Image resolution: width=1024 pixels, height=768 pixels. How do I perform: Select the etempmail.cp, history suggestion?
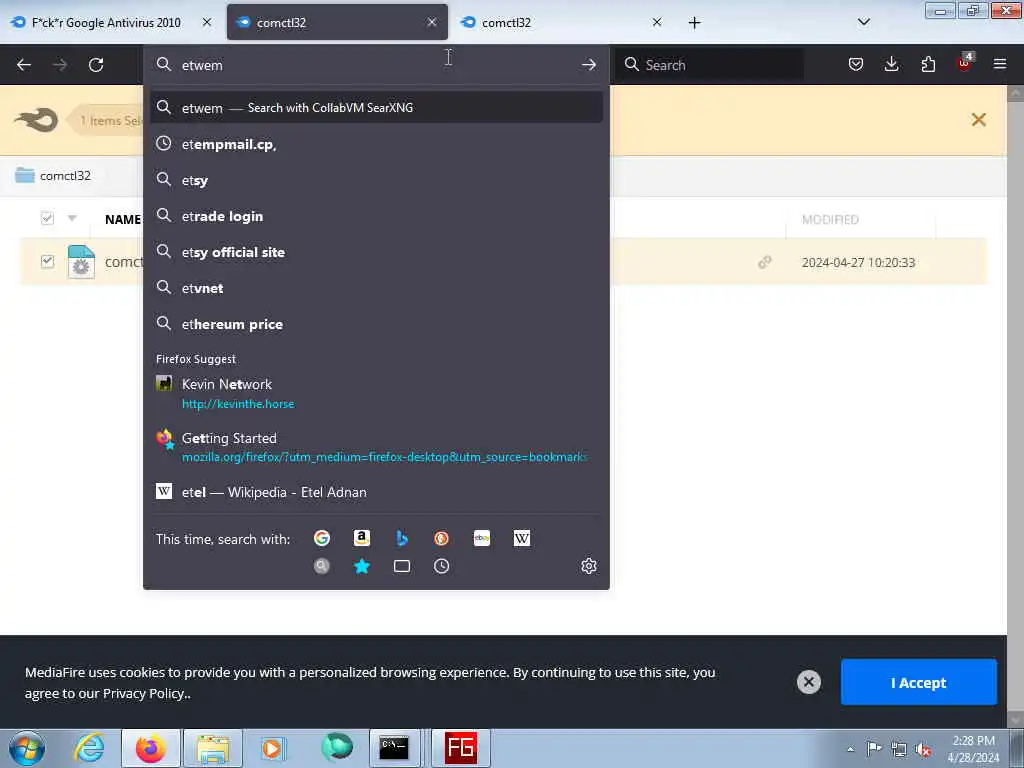[x=376, y=144]
